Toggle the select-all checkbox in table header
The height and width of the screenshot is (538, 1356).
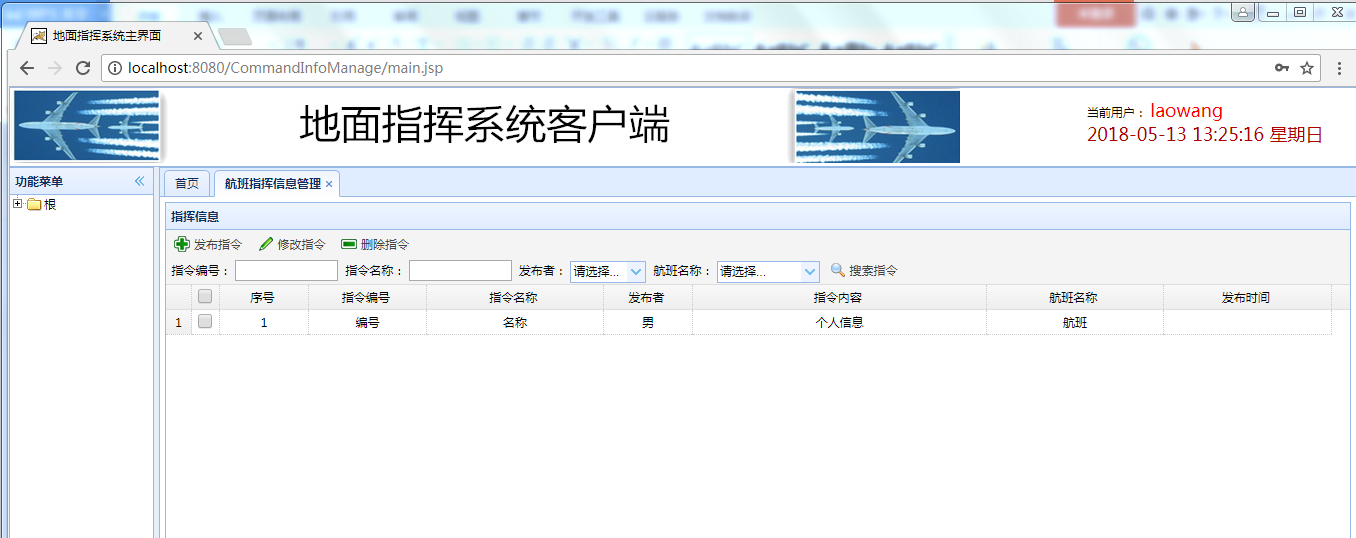(205, 297)
